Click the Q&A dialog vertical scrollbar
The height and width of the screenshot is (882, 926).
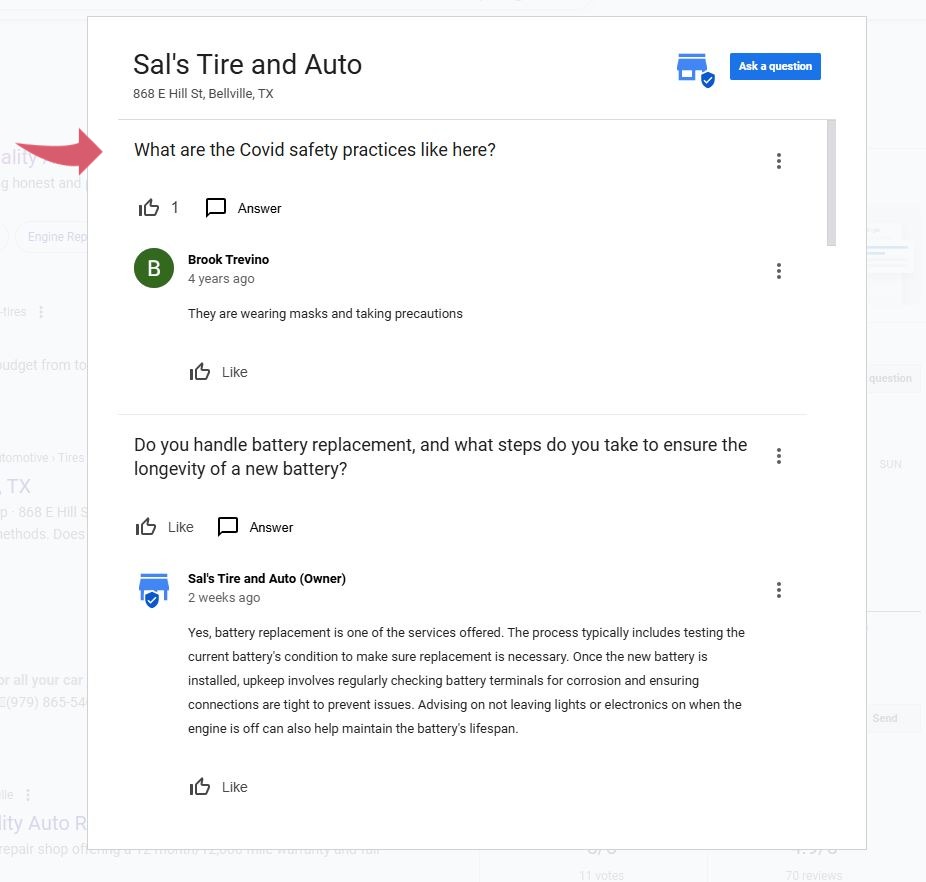pyautogui.click(x=832, y=183)
